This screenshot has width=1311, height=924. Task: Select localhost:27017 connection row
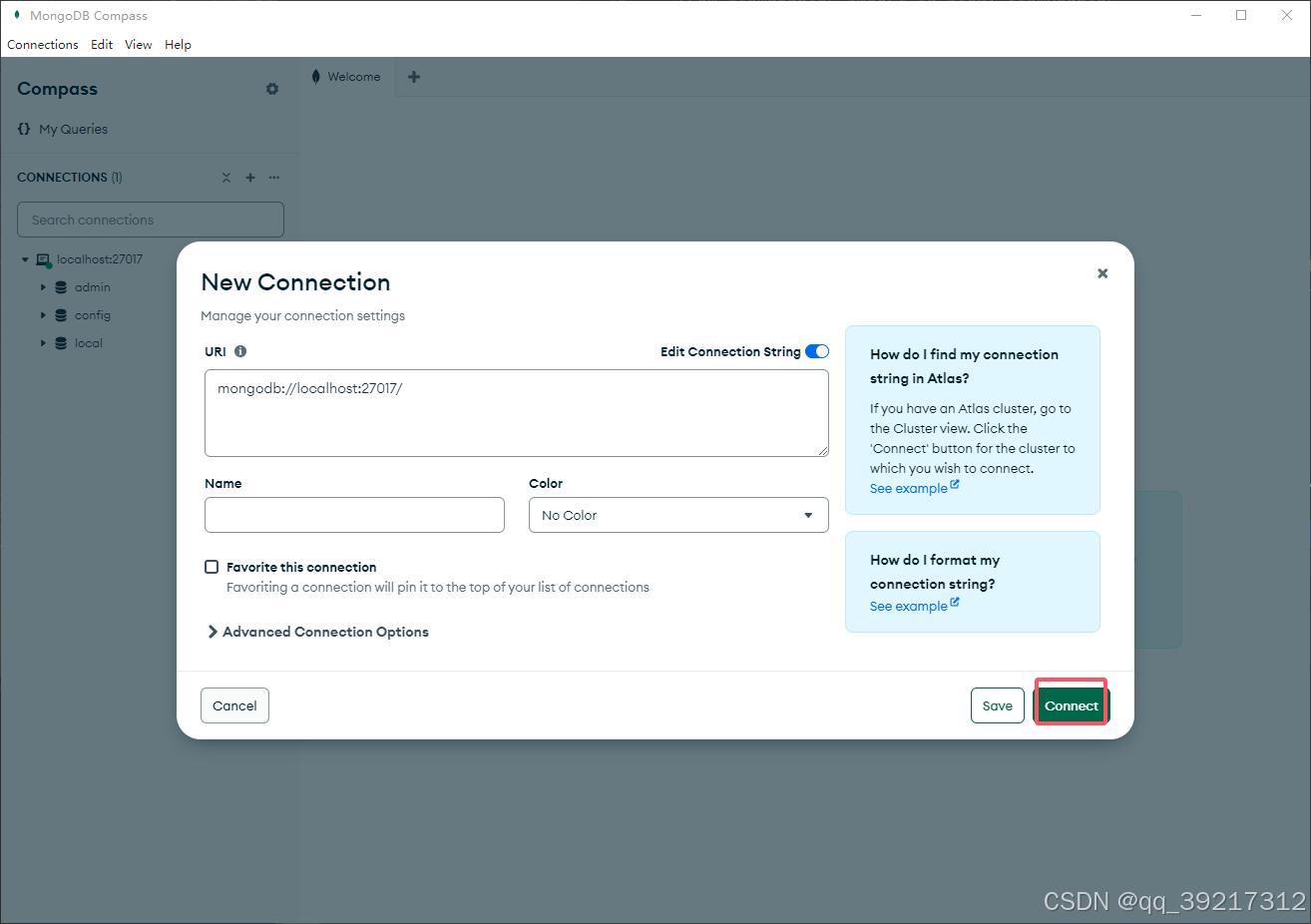pos(99,259)
